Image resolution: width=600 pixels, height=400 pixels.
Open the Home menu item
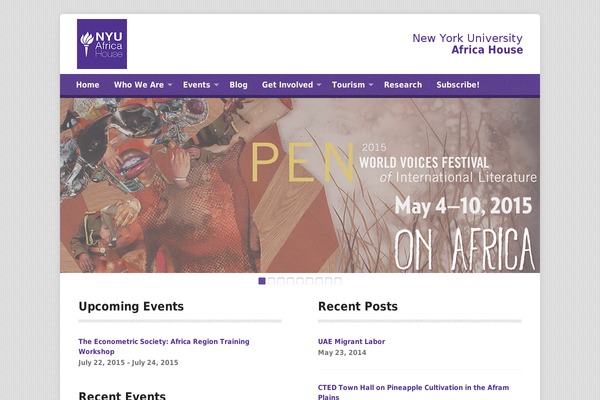click(88, 85)
